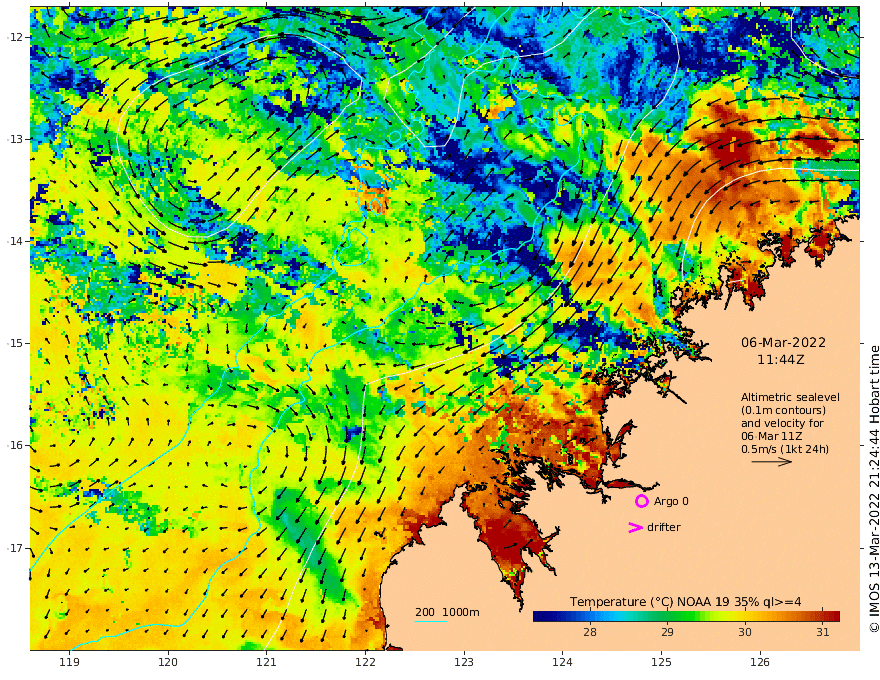880x680 pixels.
Task: Click the longitude label 123
Action: (x=464, y=662)
